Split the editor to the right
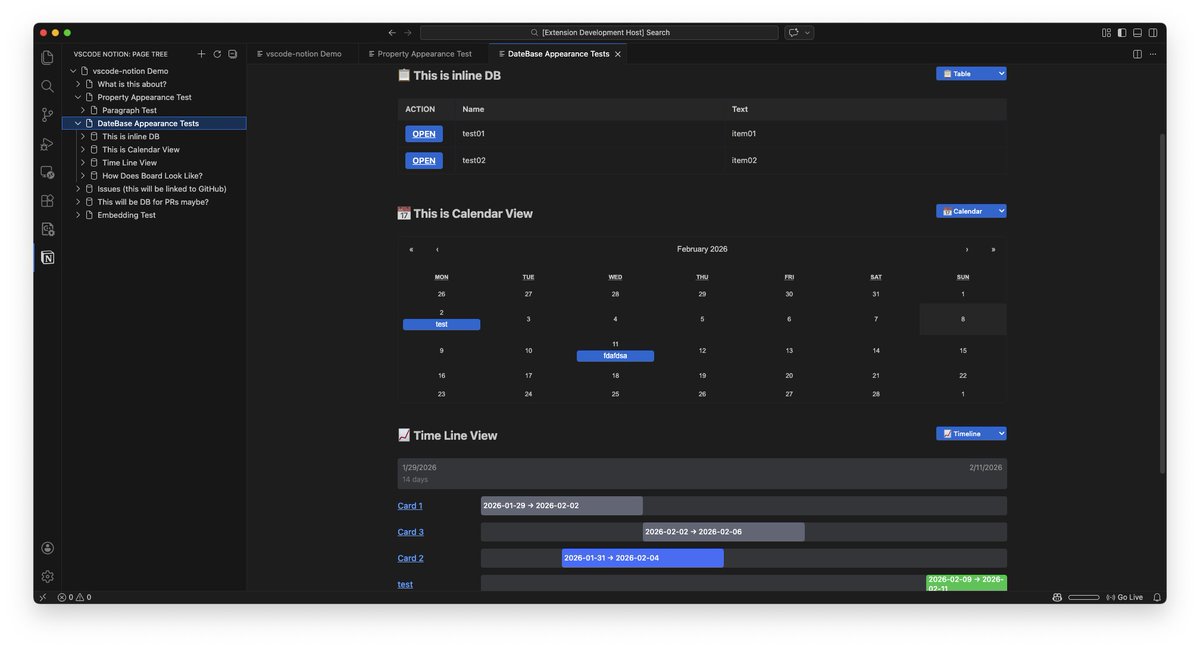Image resolution: width=1200 pixels, height=648 pixels. tap(1137, 54)
